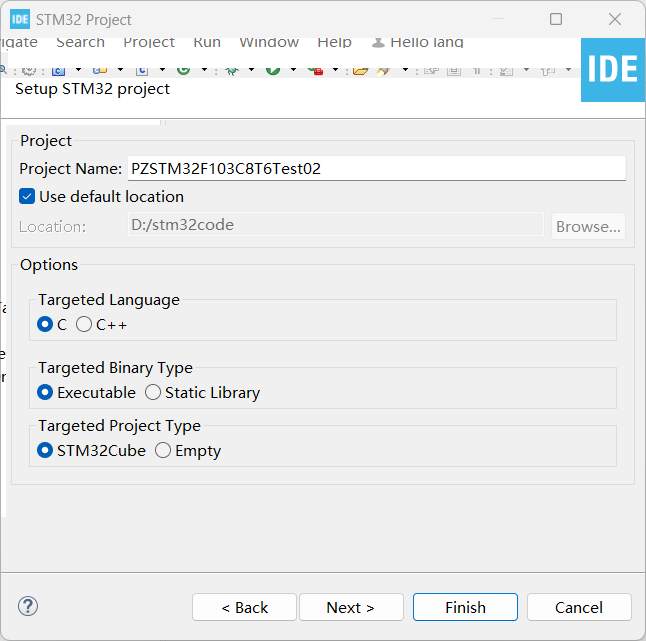Open the dialog help question-mark icon
The height and width of the screenshot is (641, 646).
(x=28, y=606)
